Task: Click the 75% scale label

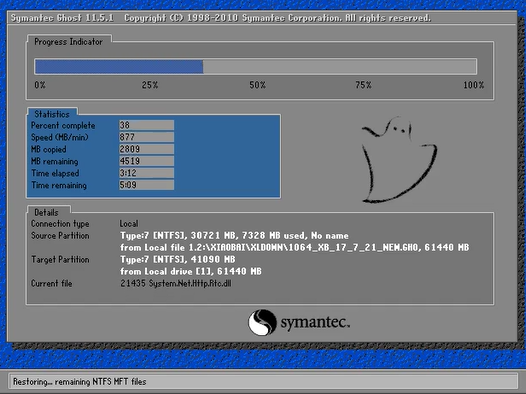Action: [x=363, y=85]
